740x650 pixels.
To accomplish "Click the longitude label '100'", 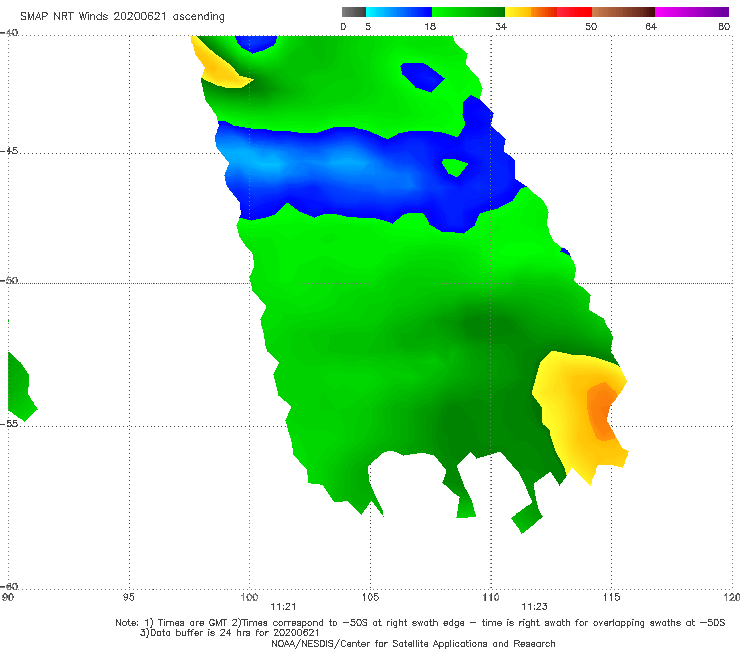I will click(249, 597).
